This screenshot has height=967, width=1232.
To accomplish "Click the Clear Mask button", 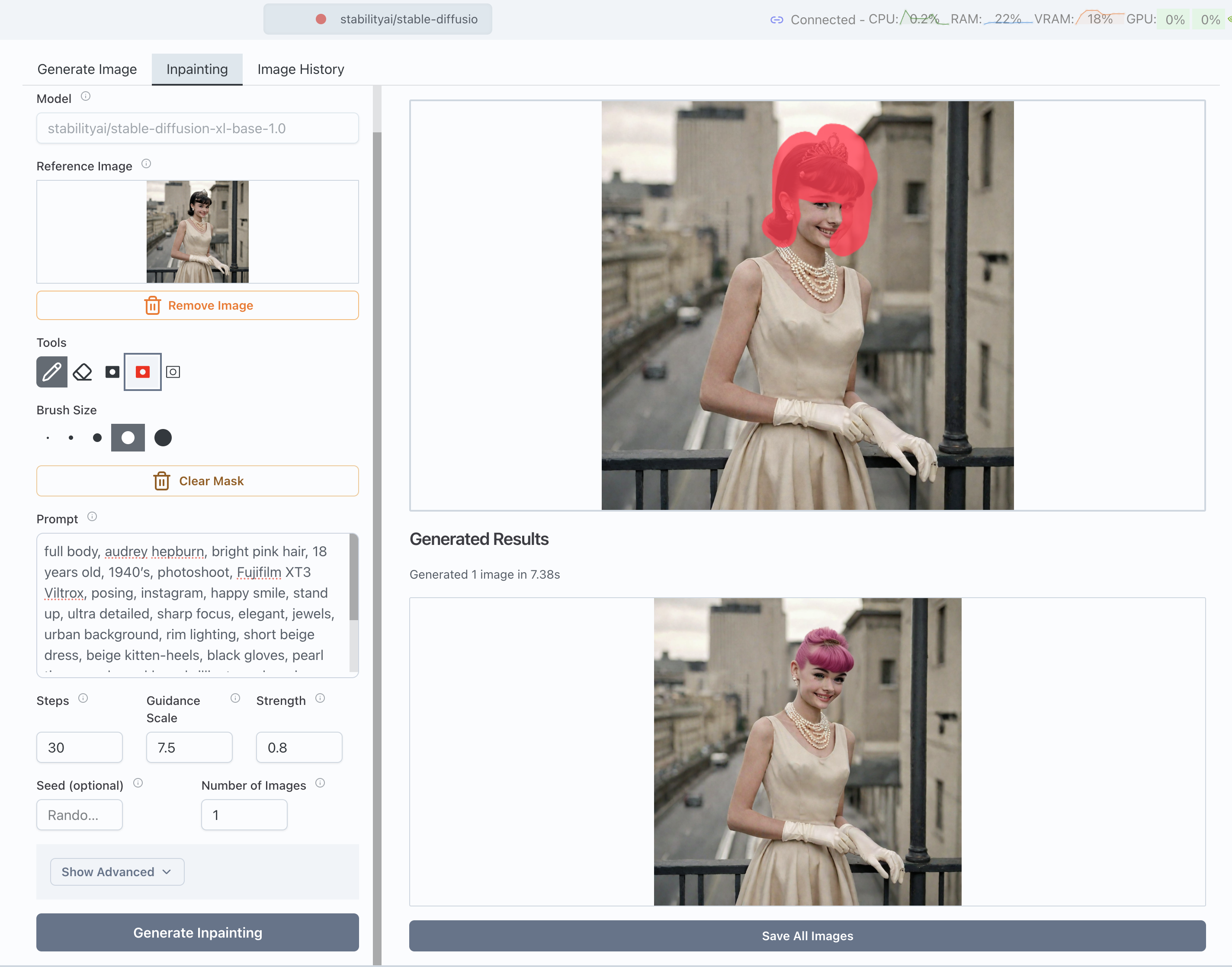I will pyautogui.click(x=197, y=481).
